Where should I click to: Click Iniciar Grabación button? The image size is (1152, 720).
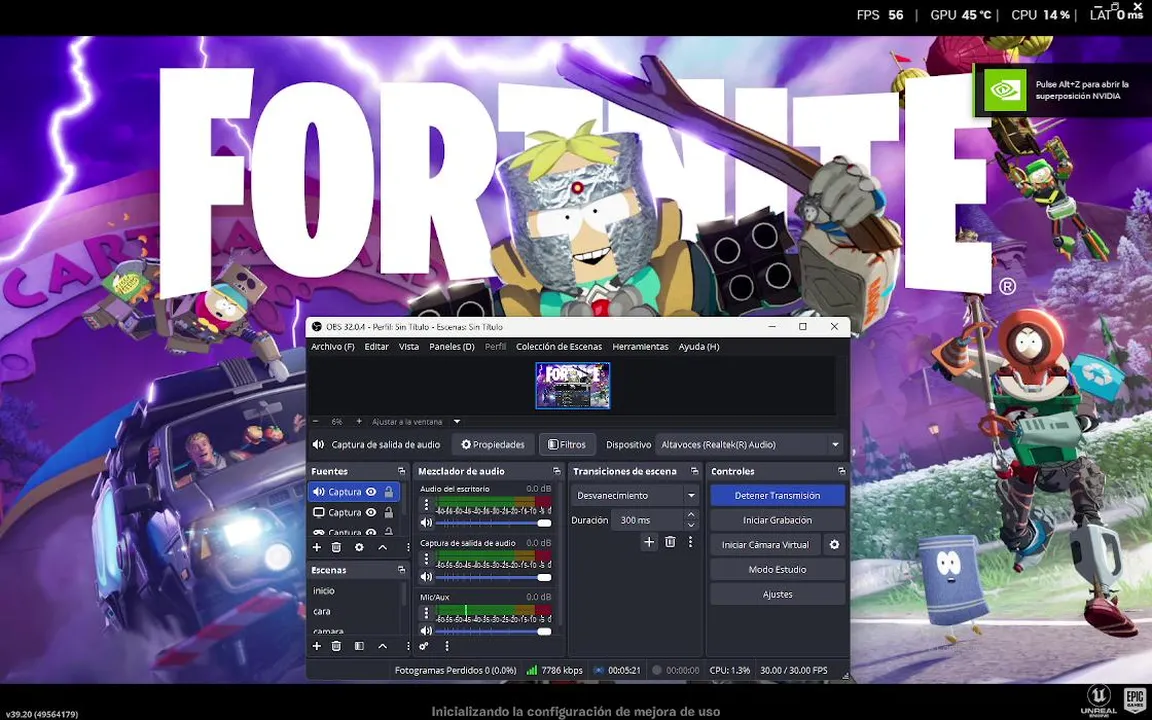(x=777, y=520)
